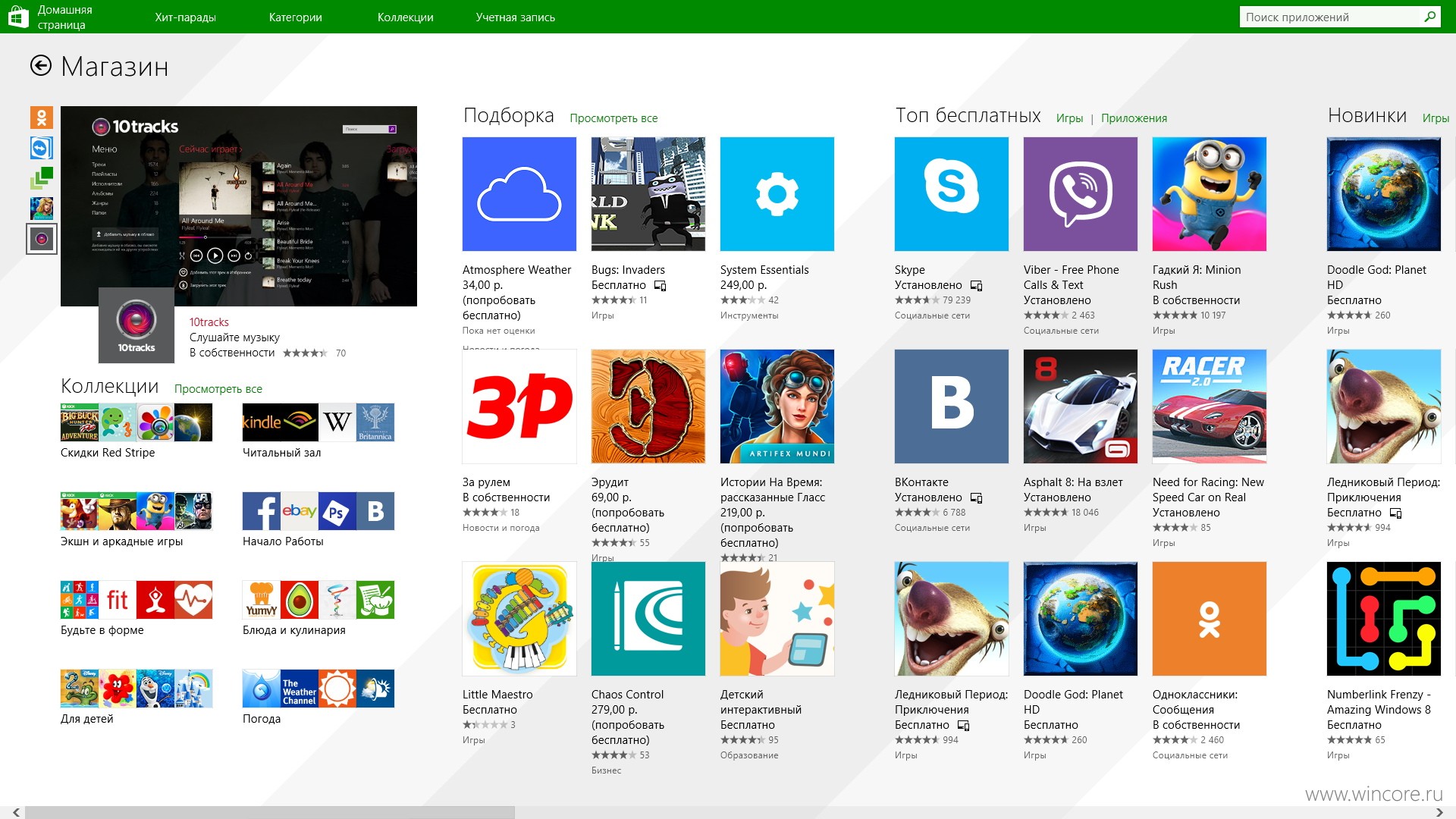Open the Little Maestro app tile
Viewport: 1456px width, 819px height.
click(x=519, y=619)
